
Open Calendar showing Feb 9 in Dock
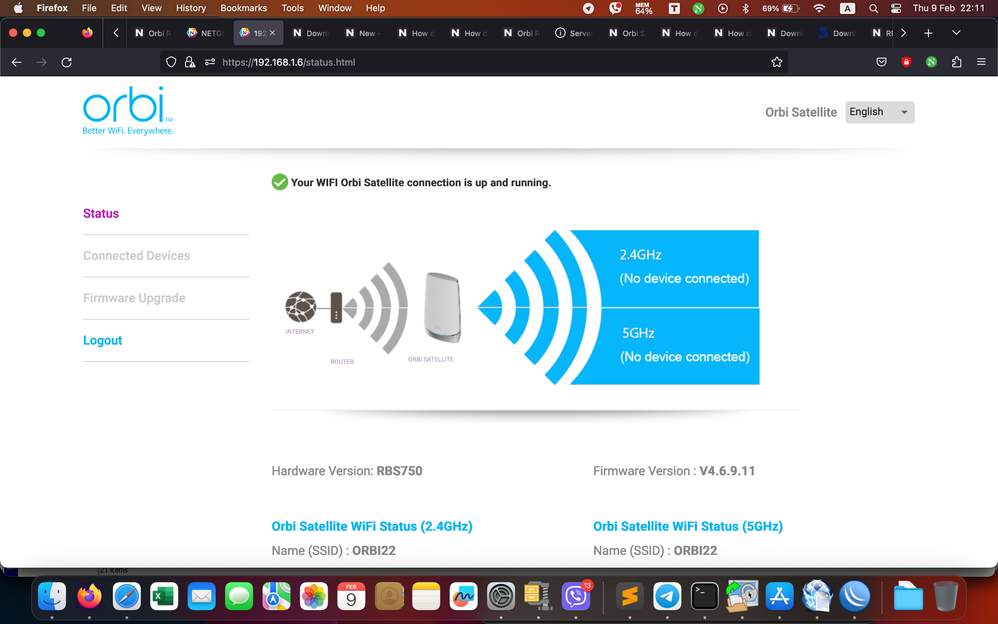pyautogui.click(x=351, y=597)
